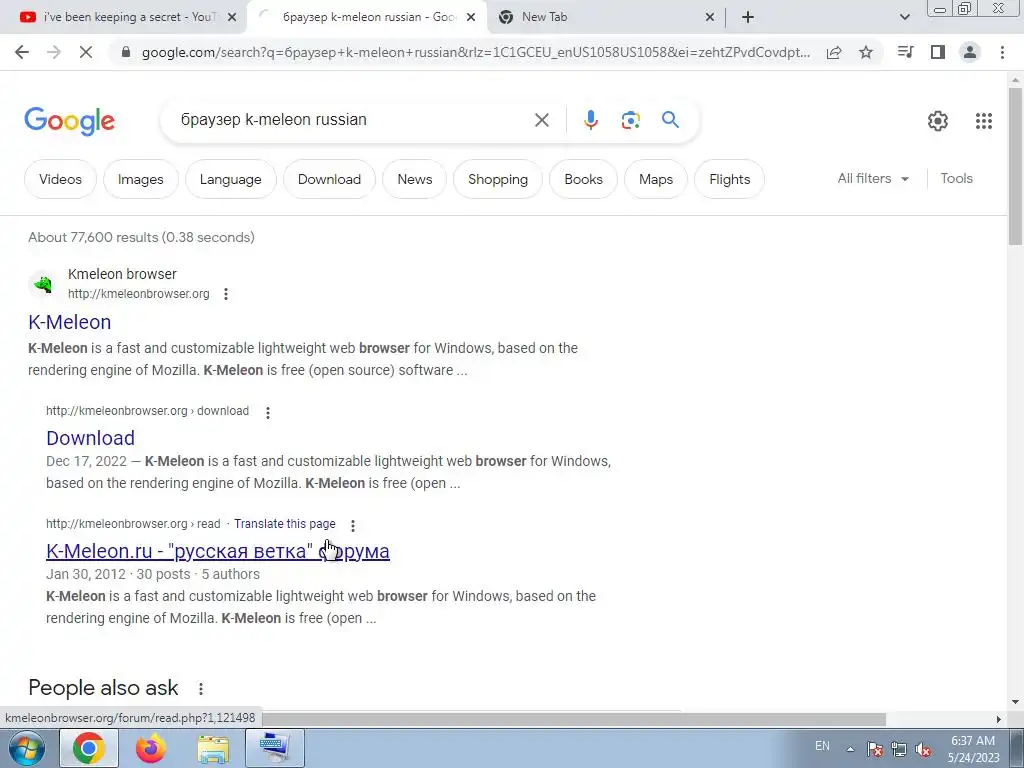Open Google quick settings gear
1024x768 pixels.
(938, 121)
